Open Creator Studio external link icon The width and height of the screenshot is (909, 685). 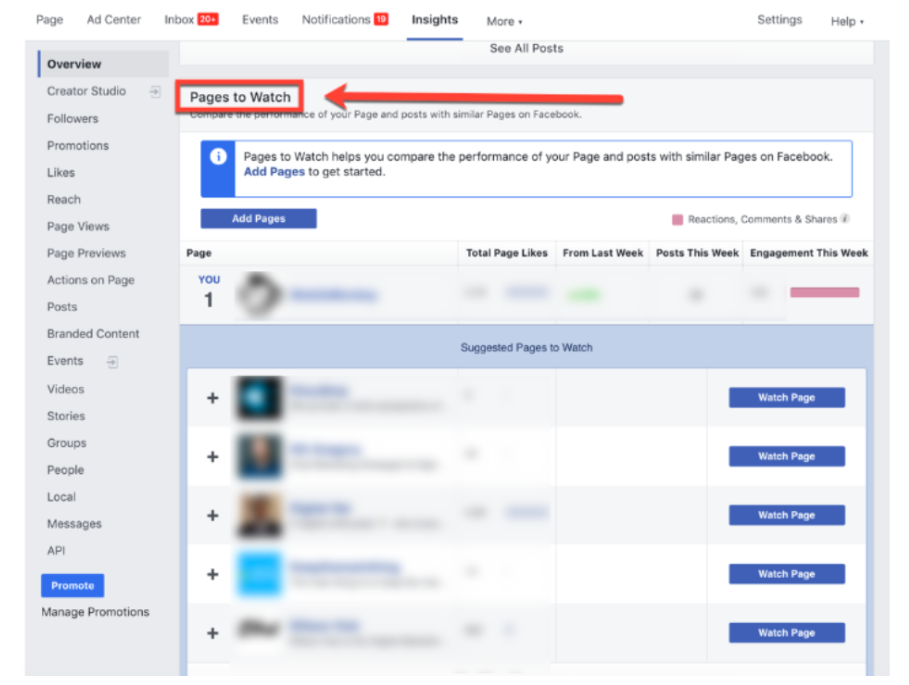click(x=155, y=92)
